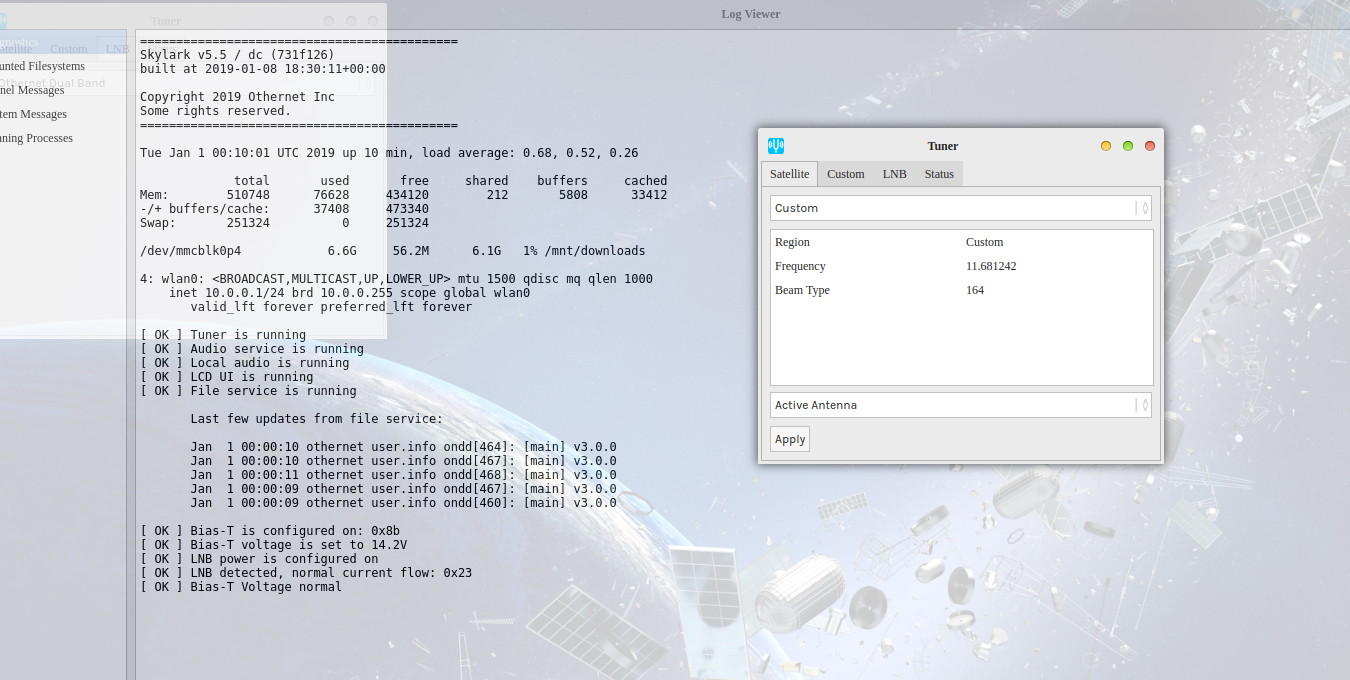Click the '-/+ buffers/cache:' row

pos(284,209)
